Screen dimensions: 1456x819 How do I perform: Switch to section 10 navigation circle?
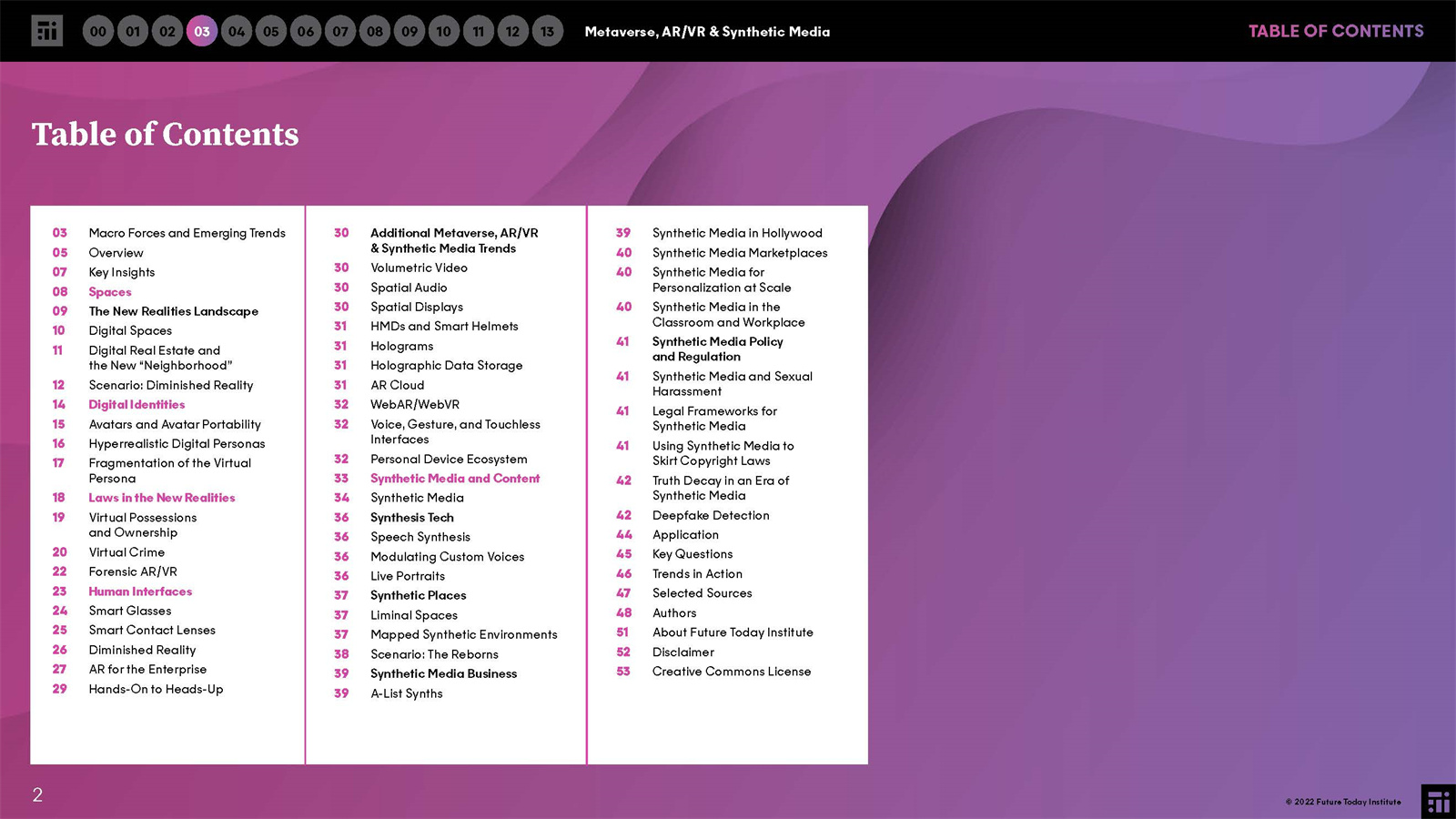[x=443, y=32]
